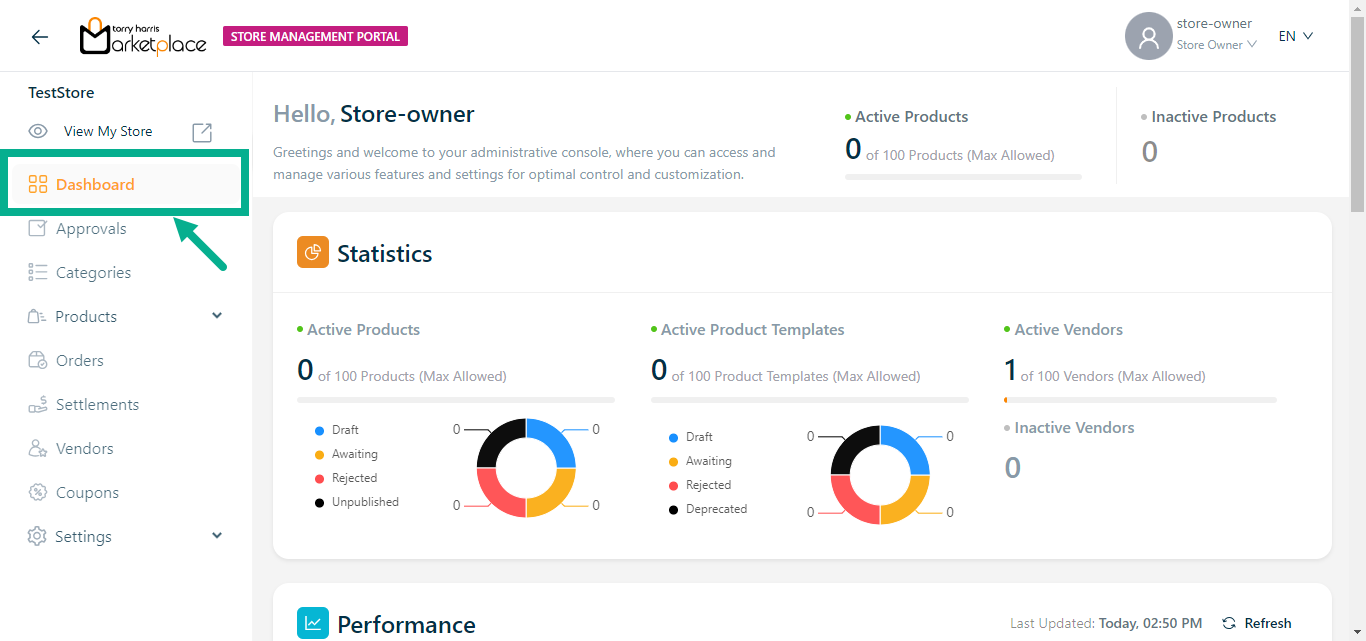Open Categories from the sidebar
The height and width of the screenshot is (641, 1366).
(x=93, y=273)
